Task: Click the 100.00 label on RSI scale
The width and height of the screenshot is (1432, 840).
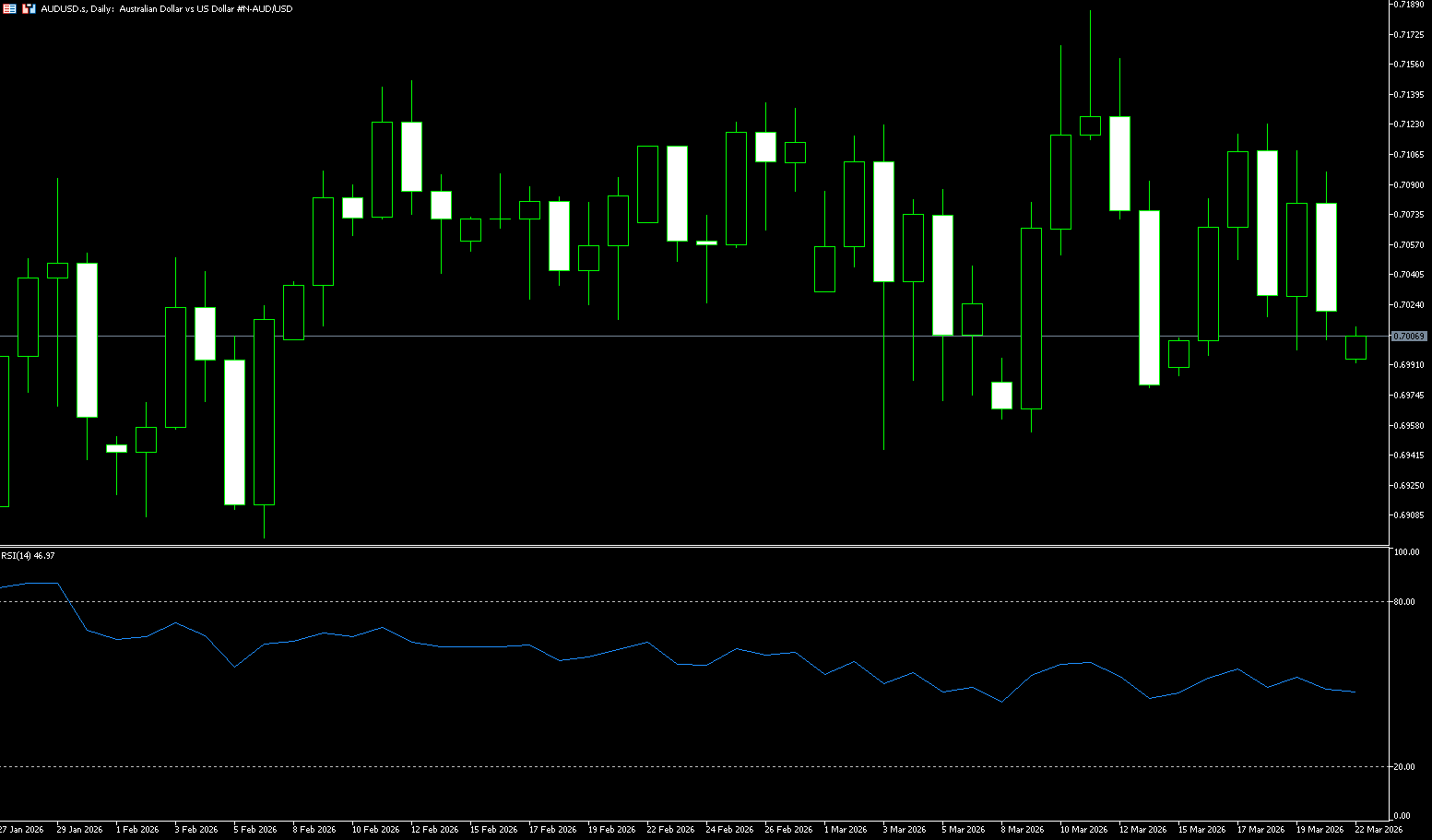Action: pyautogui.click(x=1406, y=552)
